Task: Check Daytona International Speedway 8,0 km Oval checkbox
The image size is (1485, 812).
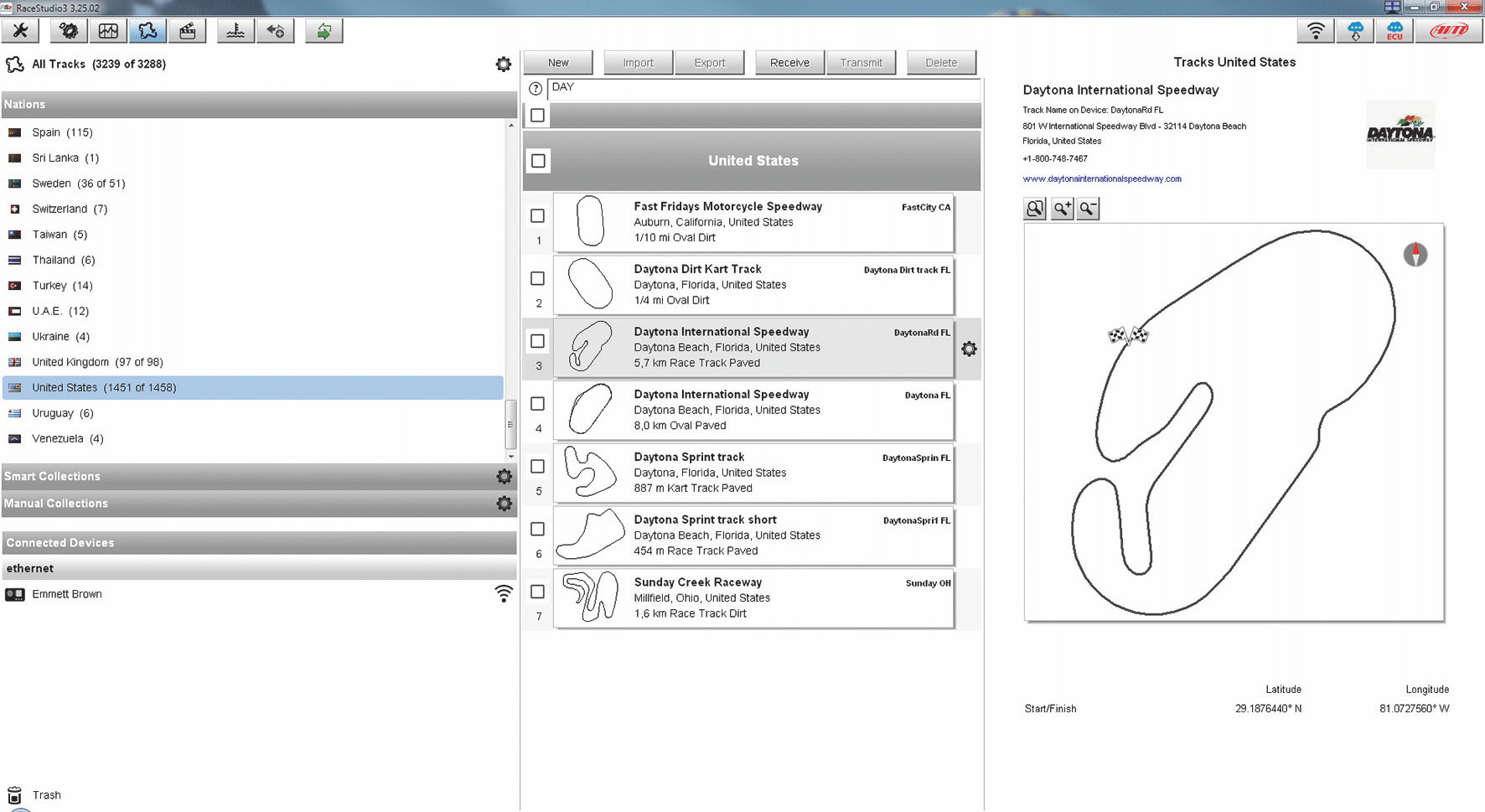Action: click(x=538, y=403)
